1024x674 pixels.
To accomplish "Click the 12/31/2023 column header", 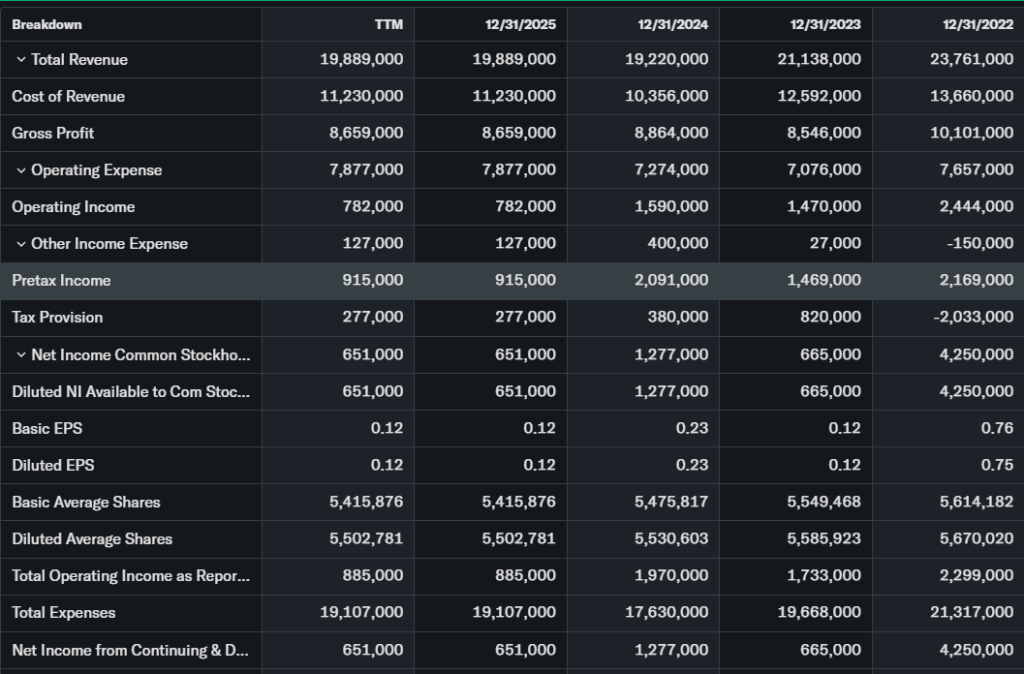I will tap(825, 24).
